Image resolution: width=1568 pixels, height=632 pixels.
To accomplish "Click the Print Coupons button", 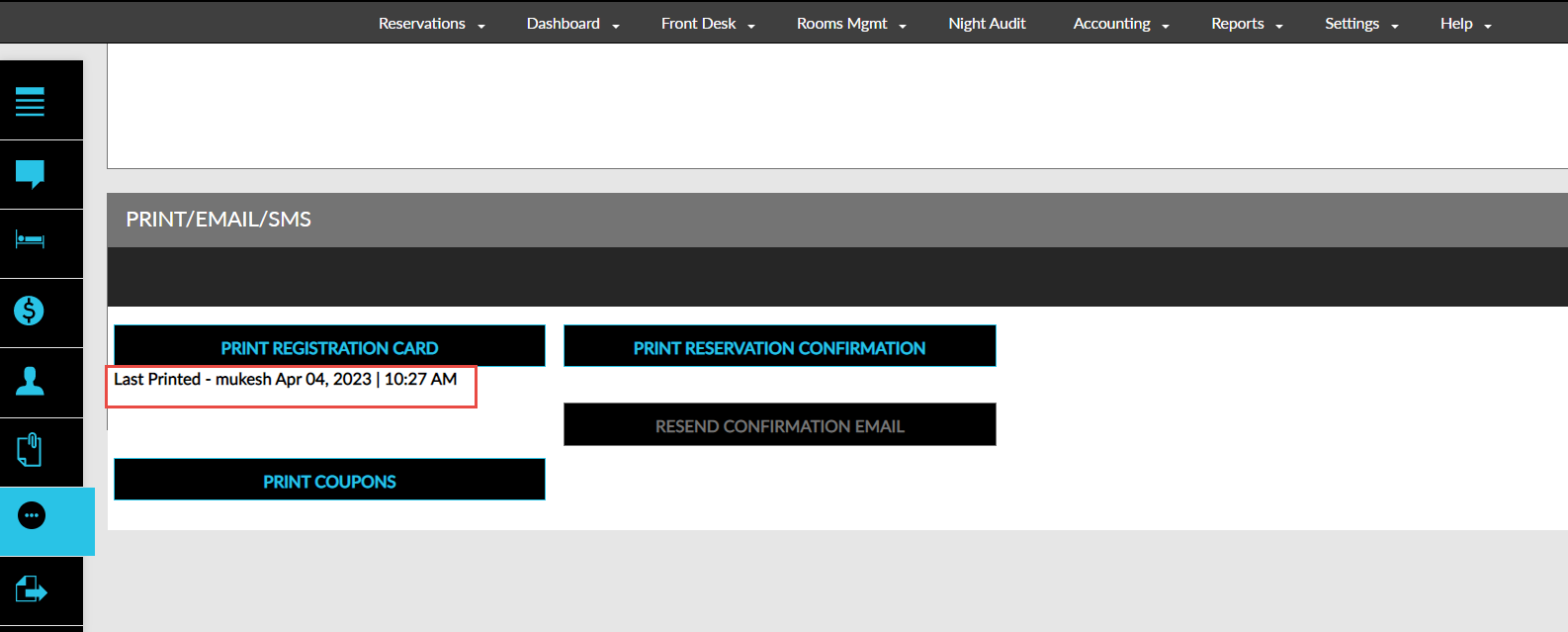I will pyautogui.click(x=329, y=481).
